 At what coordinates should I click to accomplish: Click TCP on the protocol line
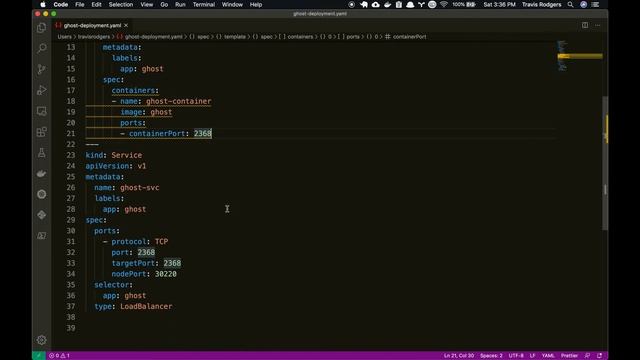[161, 241]
